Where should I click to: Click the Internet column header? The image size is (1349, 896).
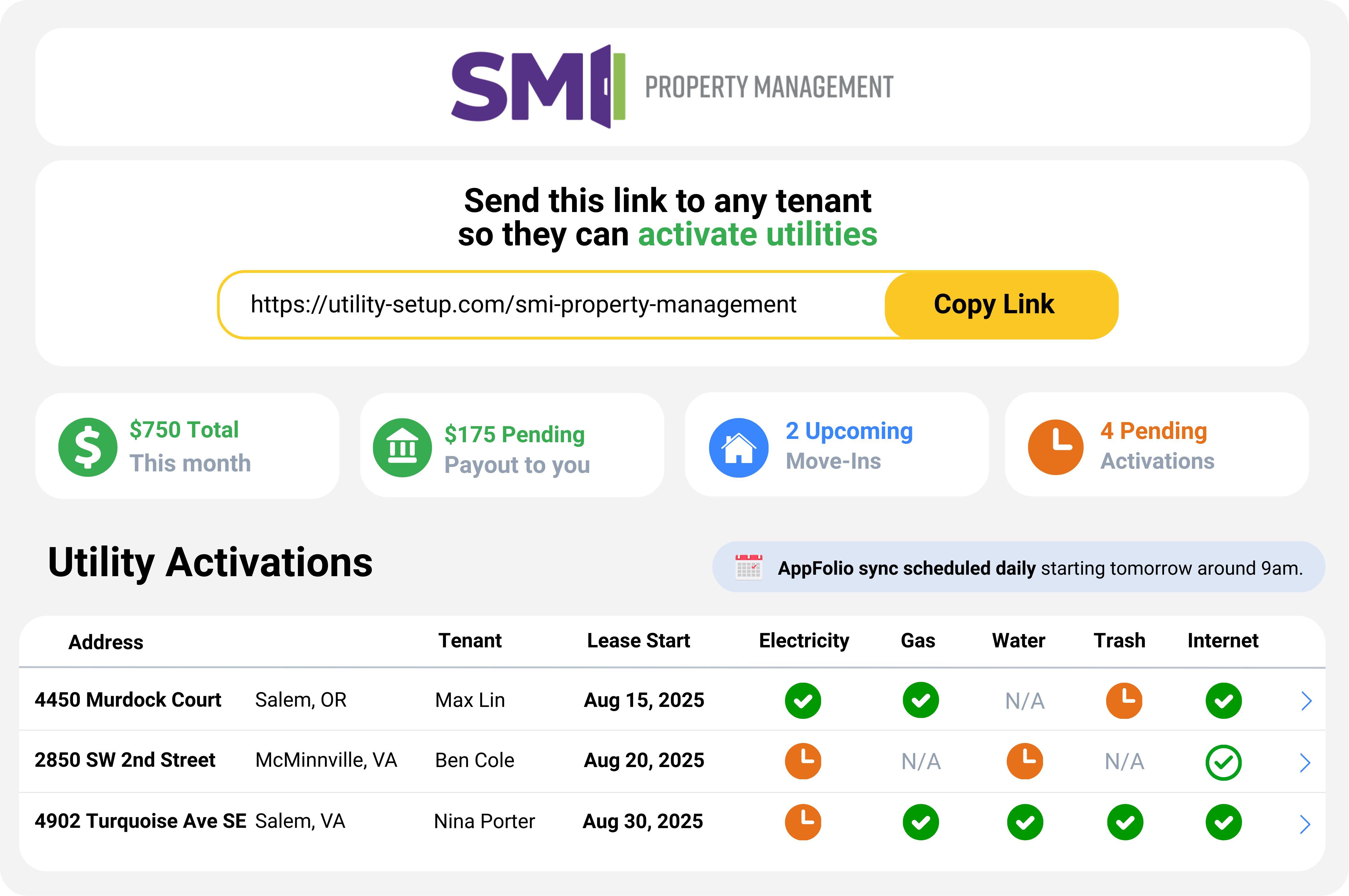click(1223, 641)
